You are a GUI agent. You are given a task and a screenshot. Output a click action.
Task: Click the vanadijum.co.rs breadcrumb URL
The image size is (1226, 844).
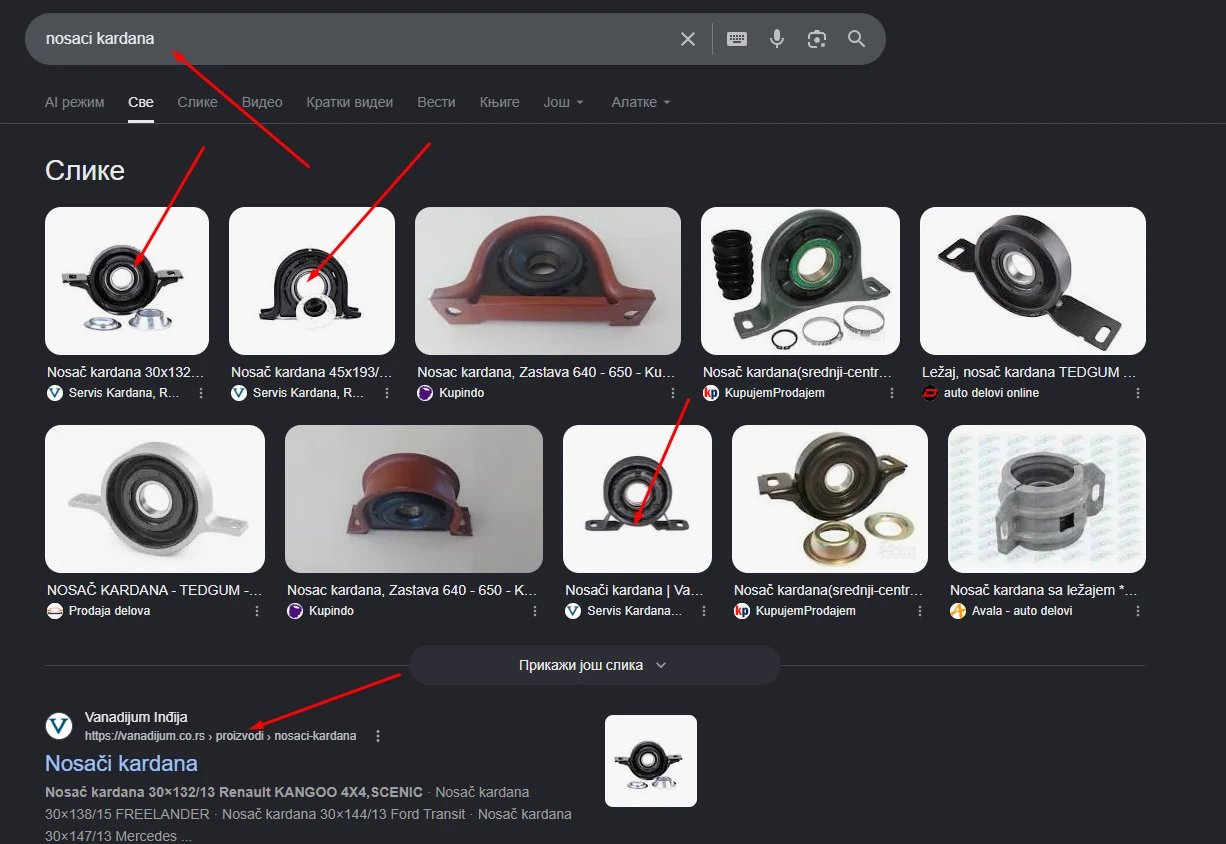[220, 736]
